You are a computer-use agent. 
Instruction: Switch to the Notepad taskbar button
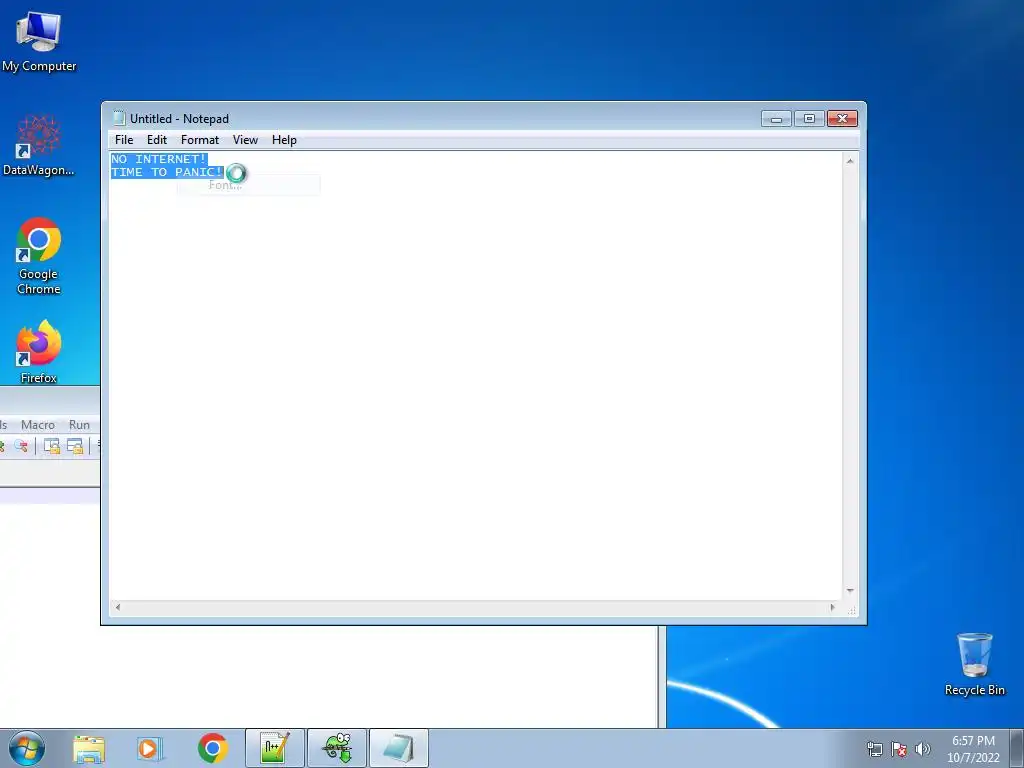[399, 748]
